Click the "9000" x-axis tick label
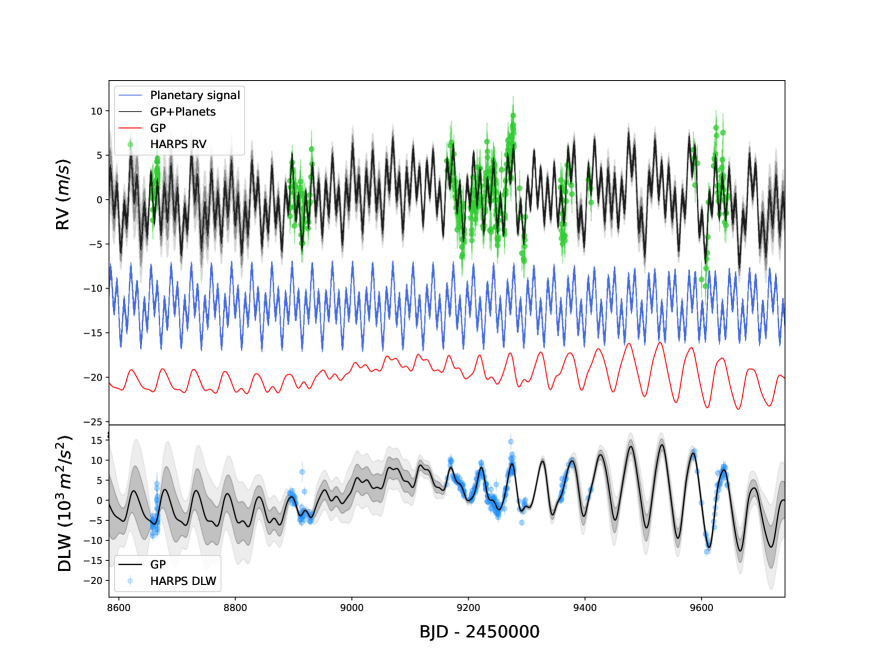Screen dimensions: 872x671 [351, 608]
